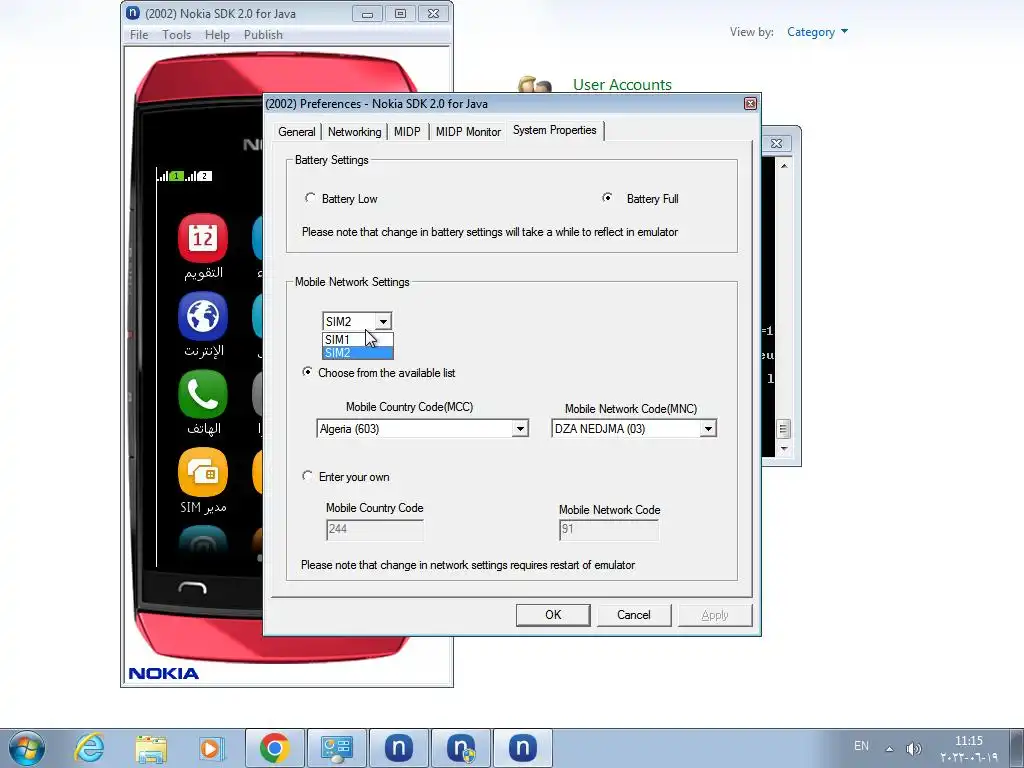Open the Mobile Network Code DZA NEDJMA dropdown
Viewport: 1024px width, 768px height.
[708, 428]
